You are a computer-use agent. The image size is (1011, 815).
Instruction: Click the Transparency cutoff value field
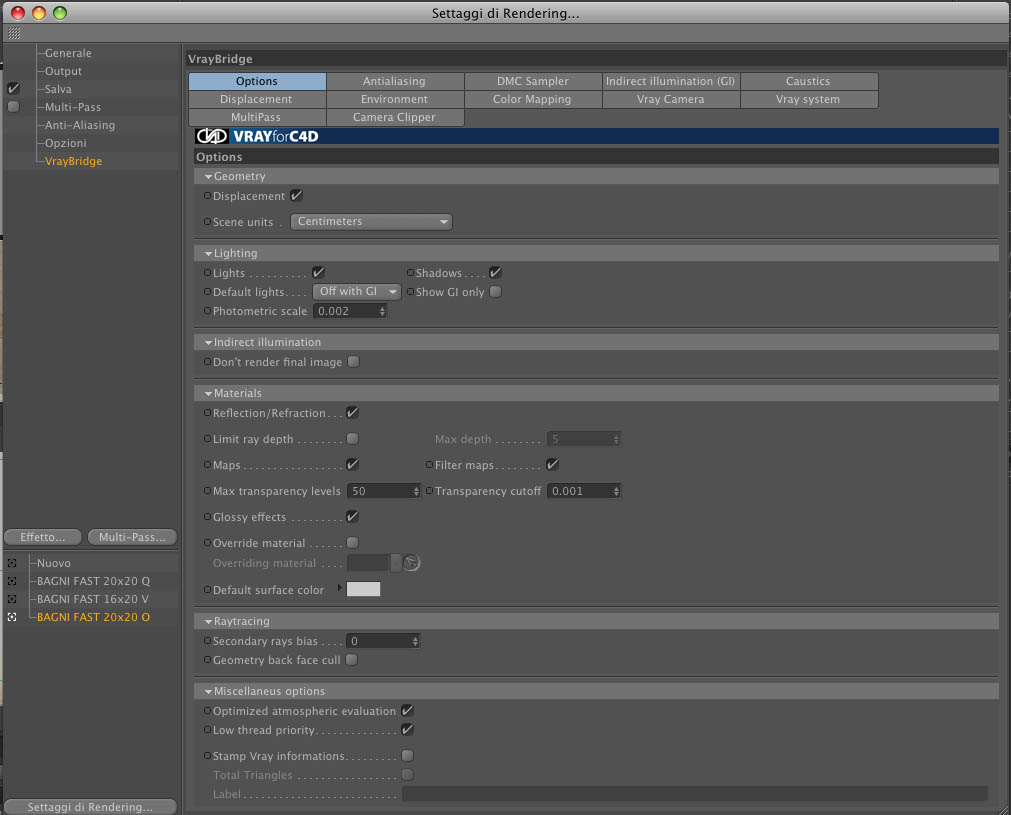click(584, 491)
